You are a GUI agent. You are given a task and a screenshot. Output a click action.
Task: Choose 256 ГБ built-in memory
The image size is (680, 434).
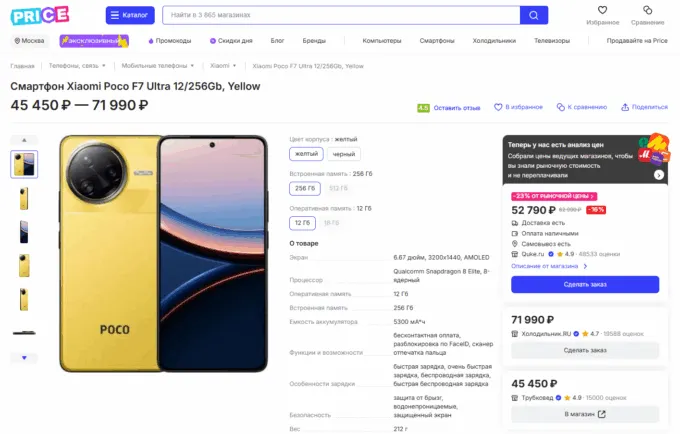click(304, 188)
